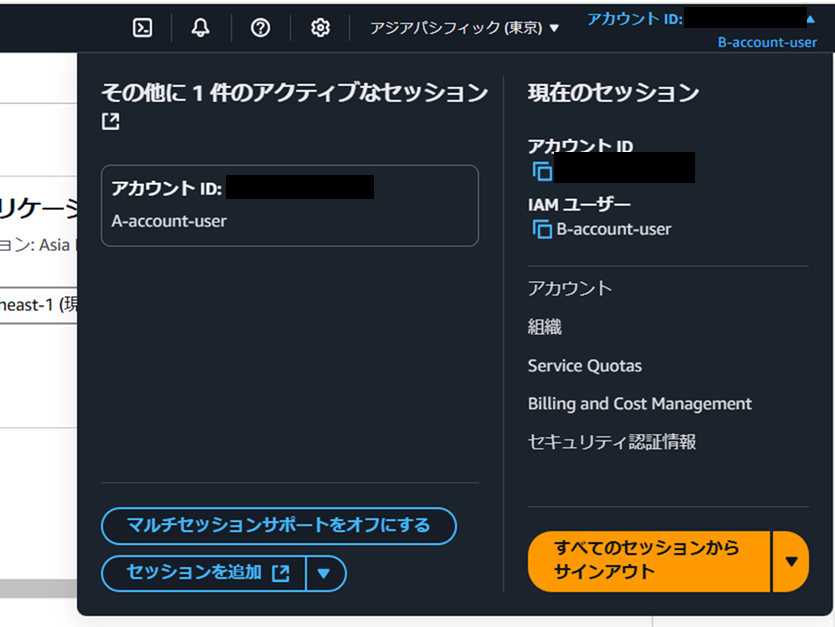Click the セッションを追加 button

point(203,573)
